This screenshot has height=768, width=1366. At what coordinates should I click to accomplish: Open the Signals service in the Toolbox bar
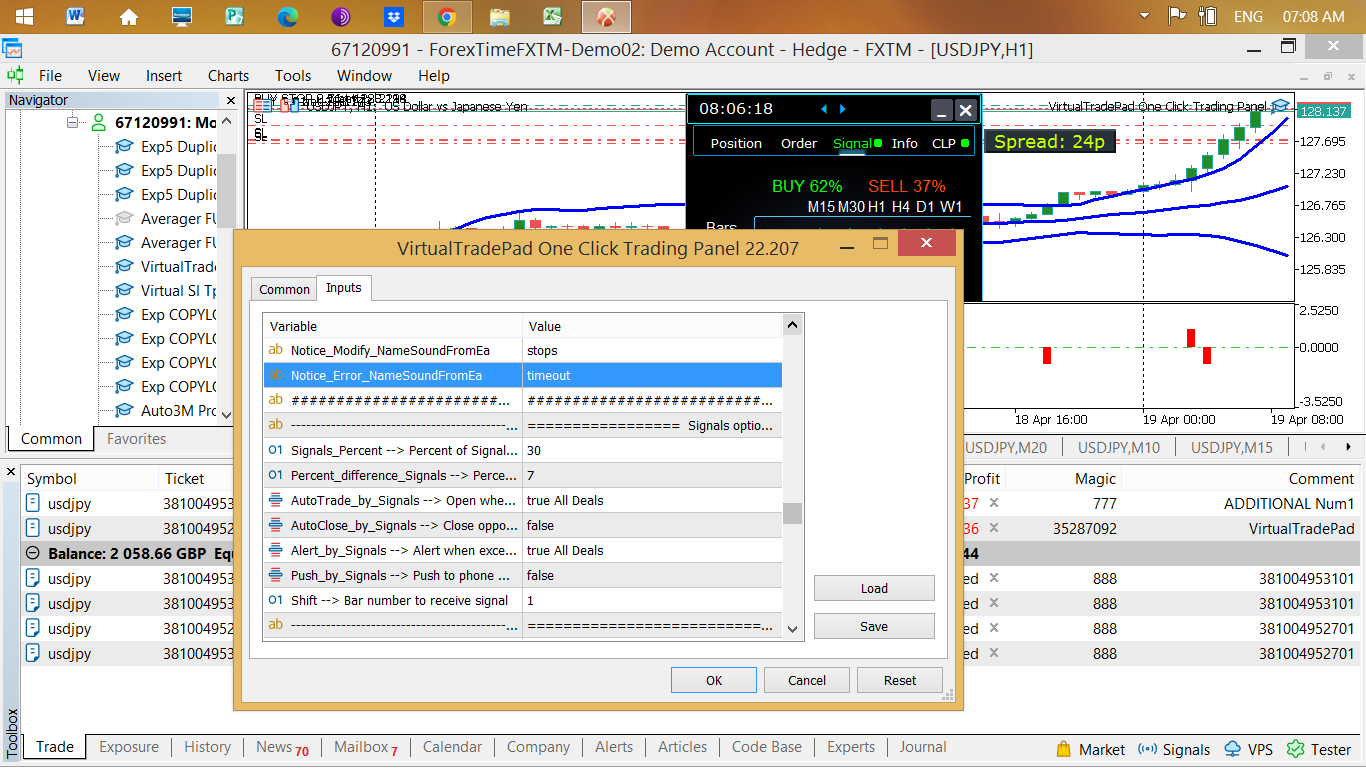(1174, 749)
